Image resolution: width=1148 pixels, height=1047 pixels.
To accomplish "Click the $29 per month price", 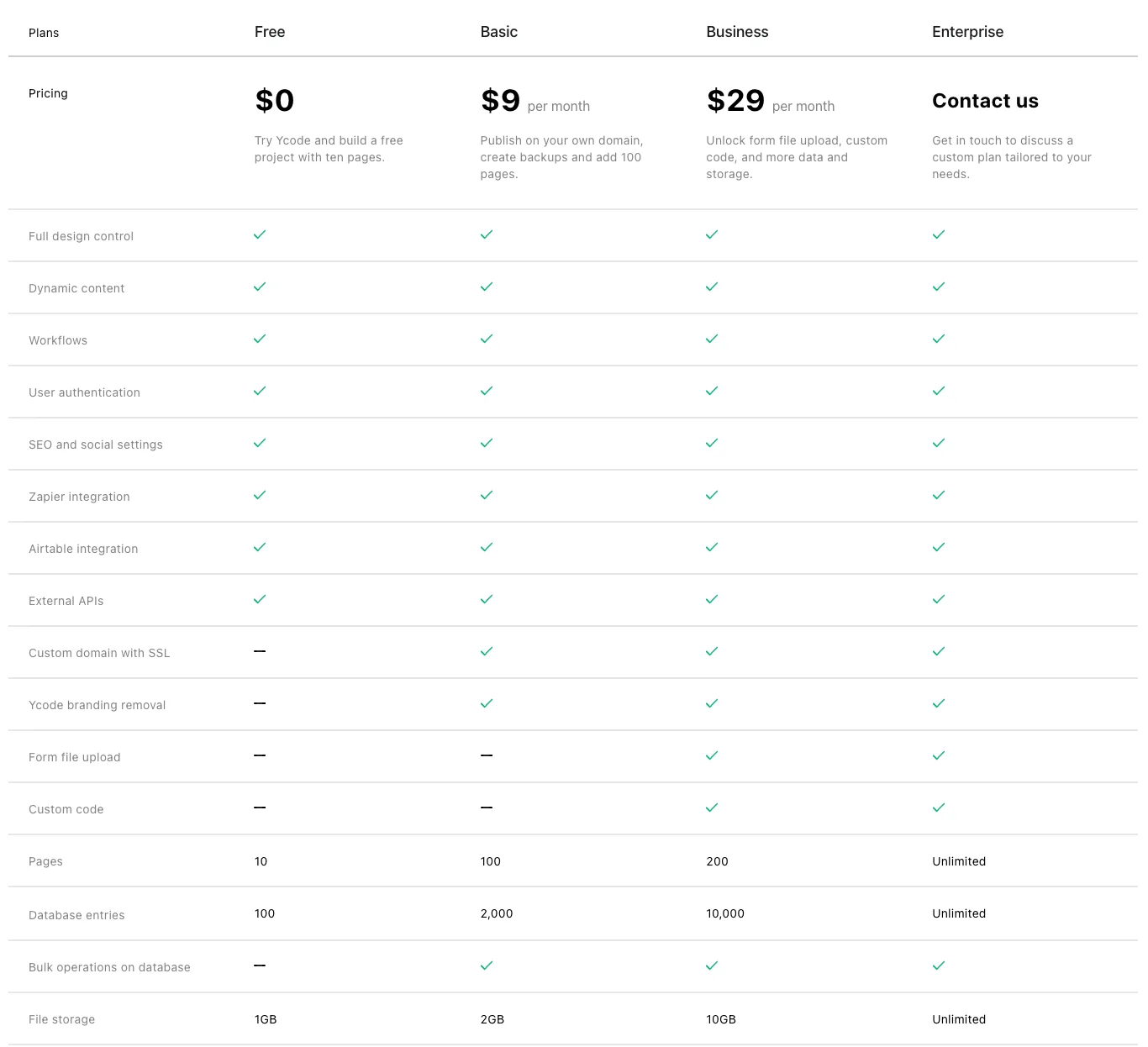I will pos(736,101).
